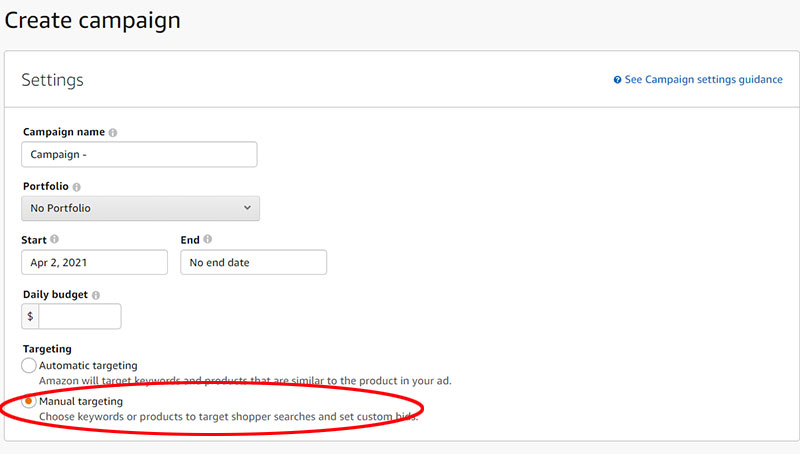Click the question mark guidance icon

(617, 80)
